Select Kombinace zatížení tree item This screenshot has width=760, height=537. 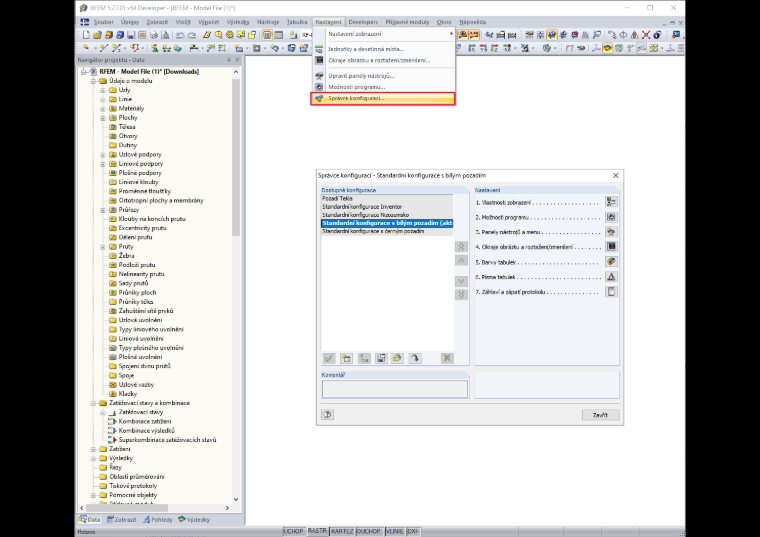click(x=145, y=422)
